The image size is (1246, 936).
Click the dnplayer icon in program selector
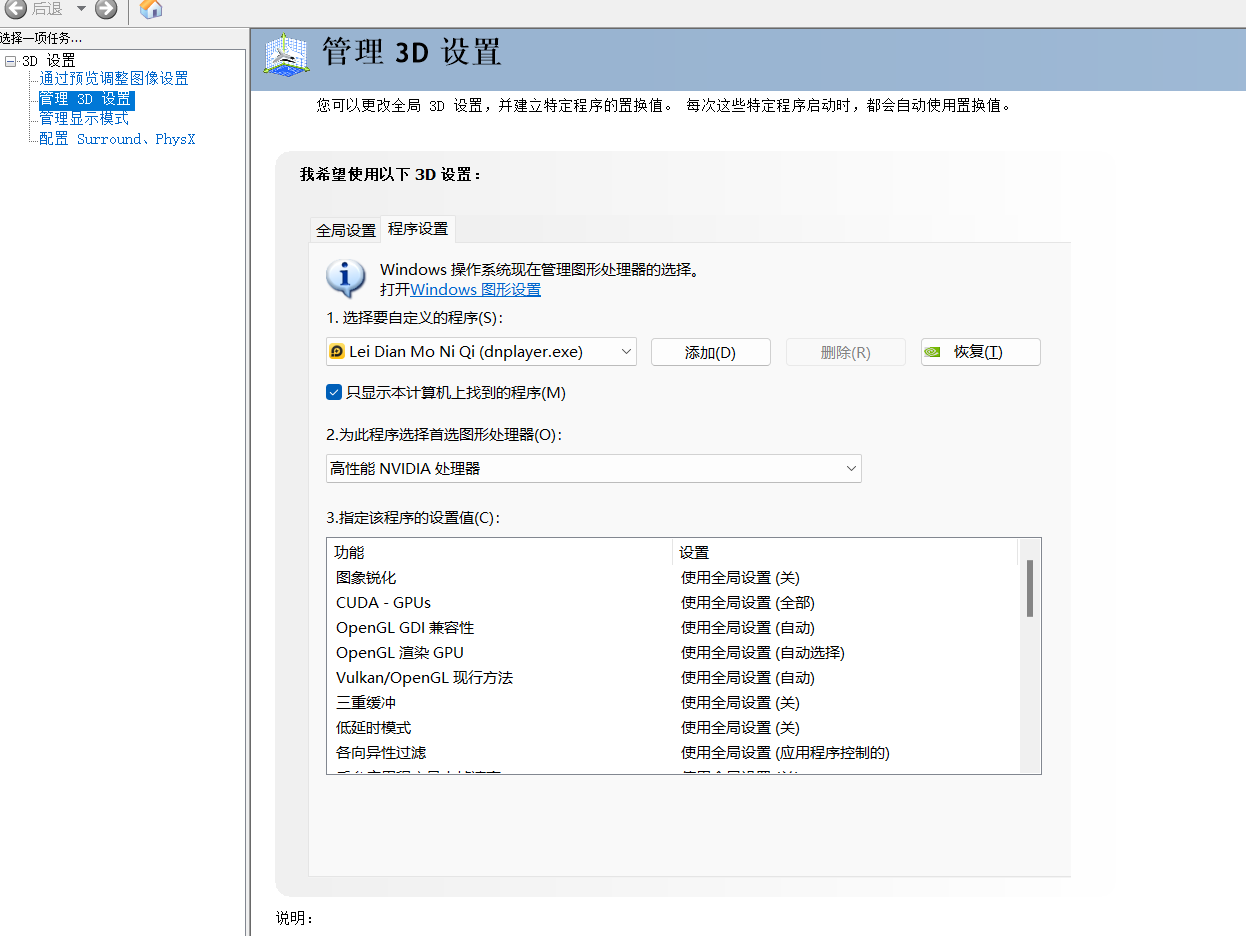click(x=337, y=352)
